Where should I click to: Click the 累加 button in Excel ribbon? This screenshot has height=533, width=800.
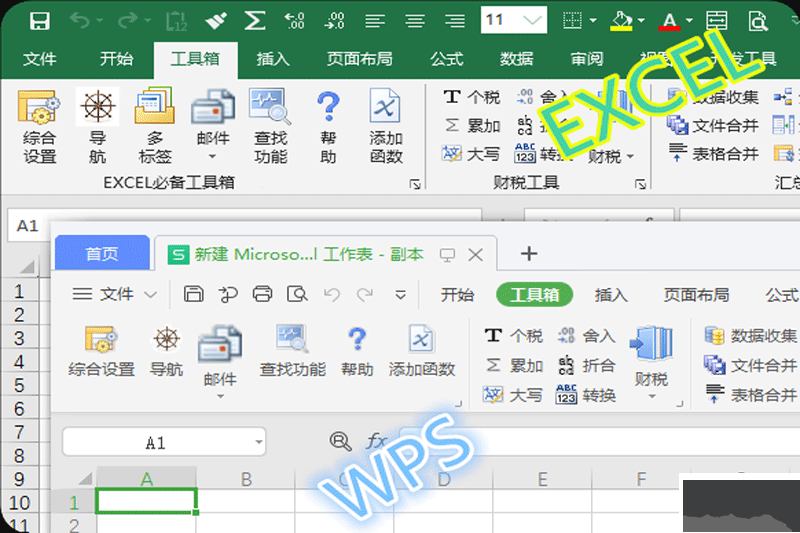pyautogui.click(x=471, y=125)
